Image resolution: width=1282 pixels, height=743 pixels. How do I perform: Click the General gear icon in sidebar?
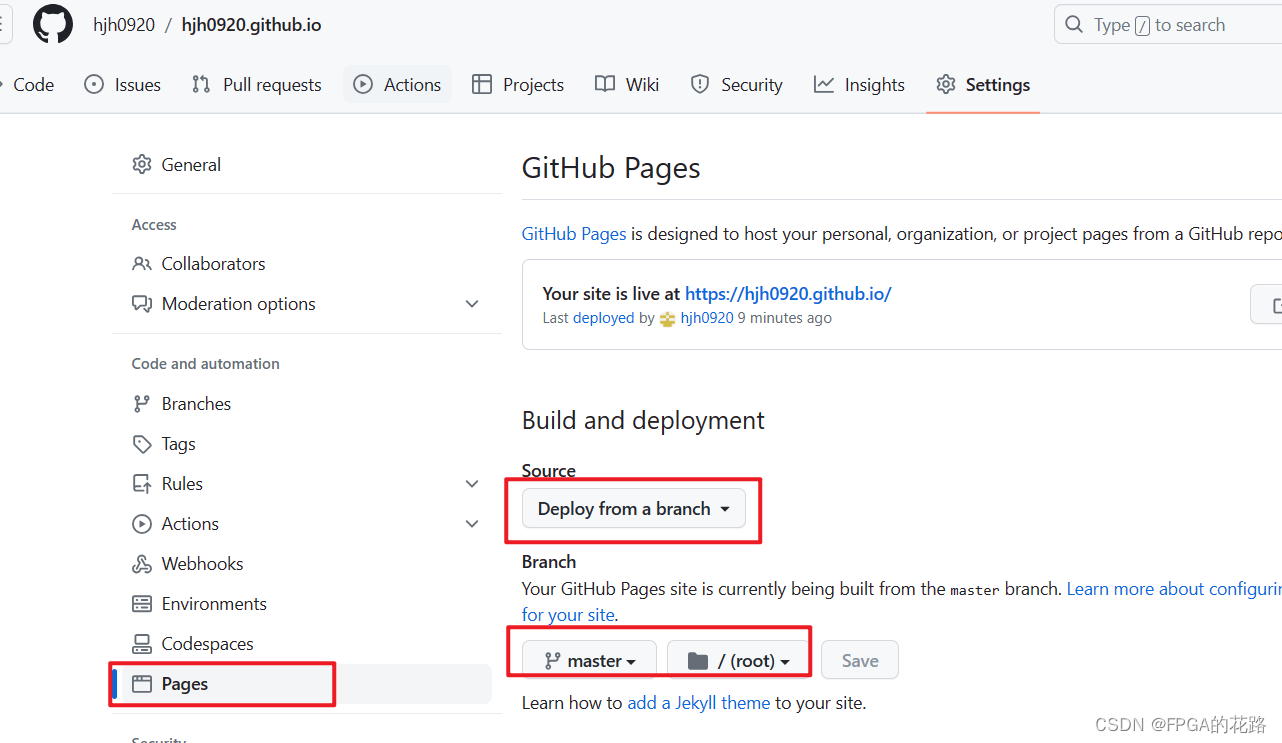pyautogui.click(x=142, y=165)
